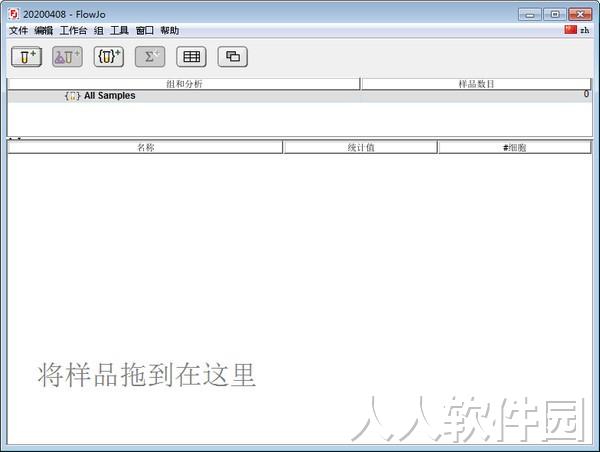Open the Layout Editor overlapping windows icon
600x452 pixels.
(233, 57)
